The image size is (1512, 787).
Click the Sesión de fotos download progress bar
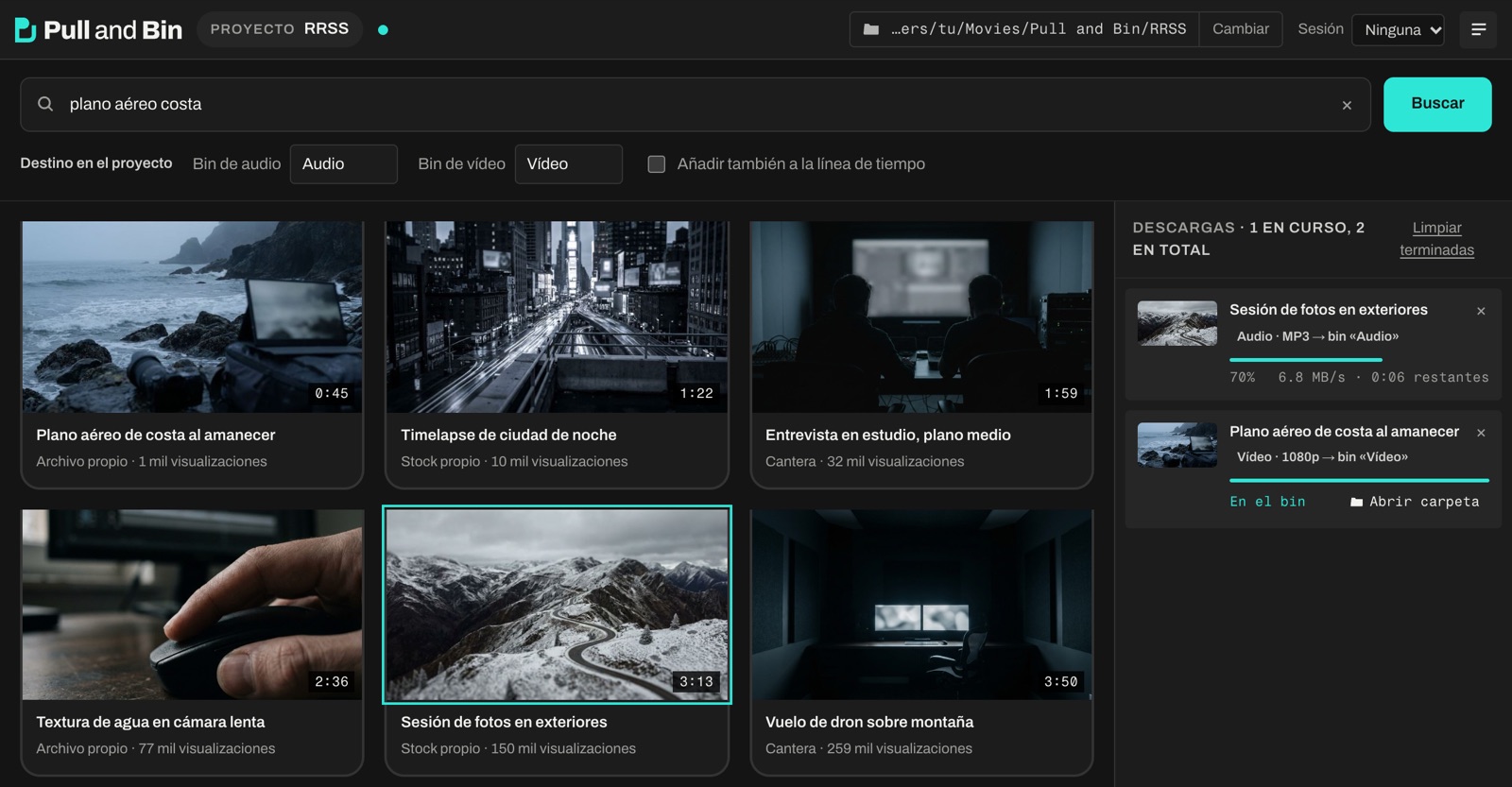[x=1359, y=360]
